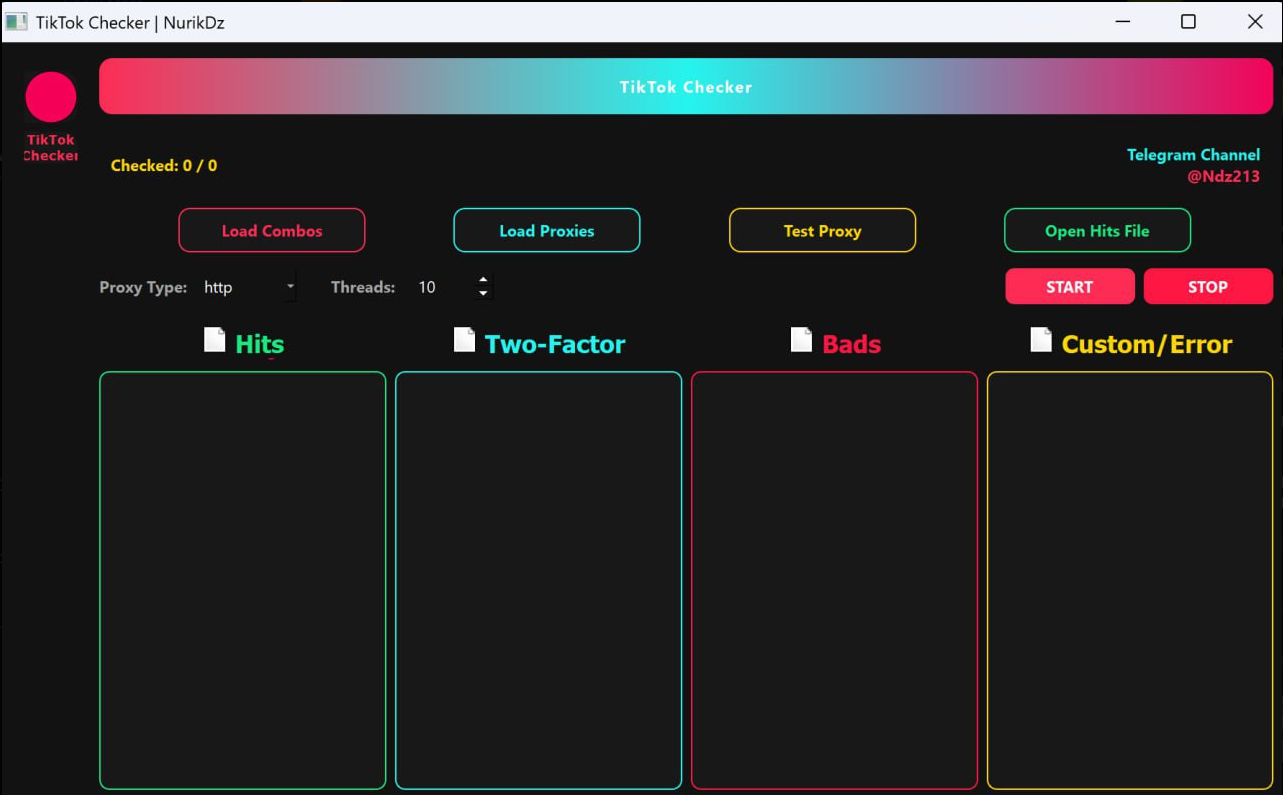
Task: Click inside the red Bads results box
Action: (x=834, y=580)
